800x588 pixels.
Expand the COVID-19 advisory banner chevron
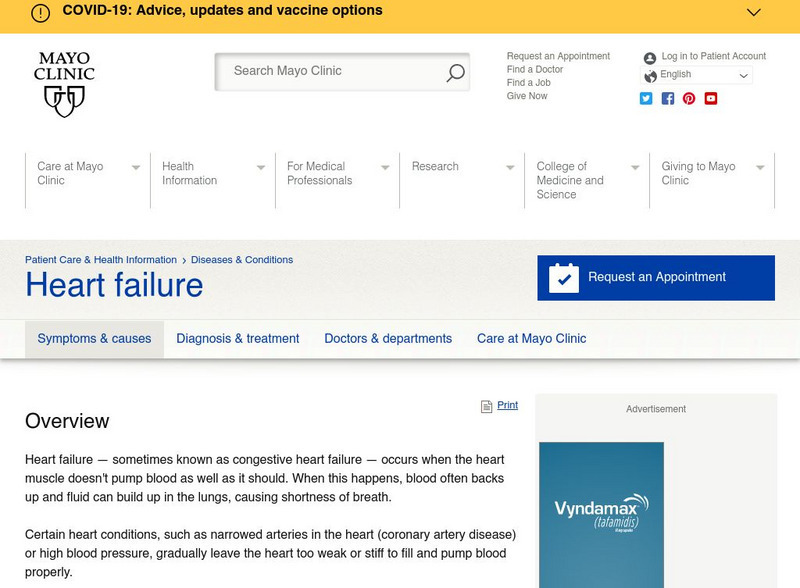click(x=754, y=12)
